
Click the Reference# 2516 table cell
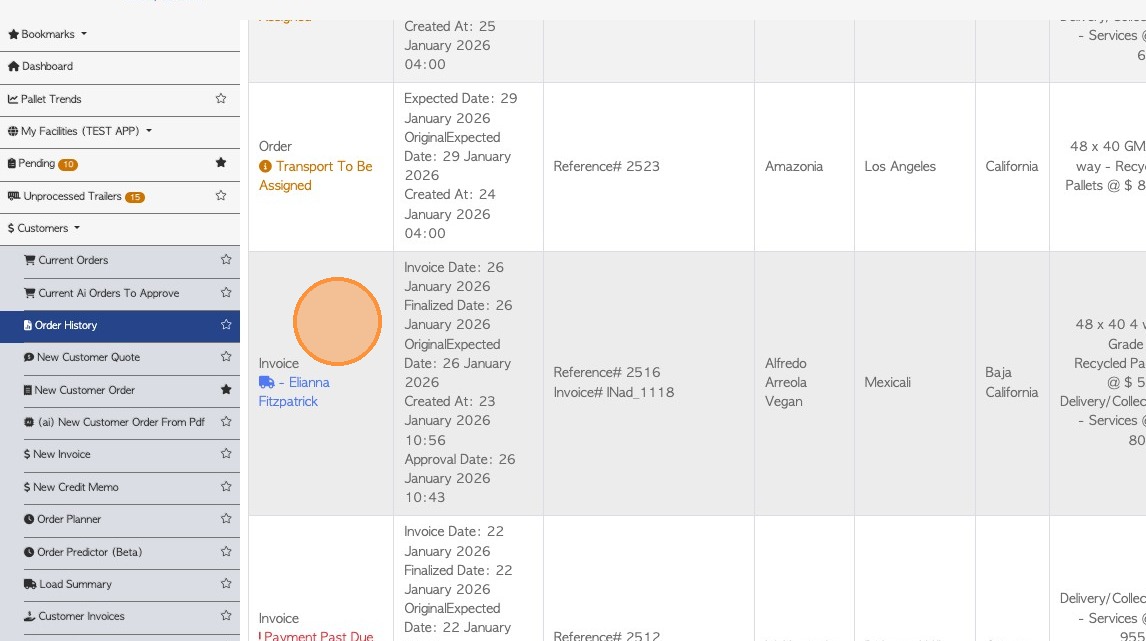(648, 382)
